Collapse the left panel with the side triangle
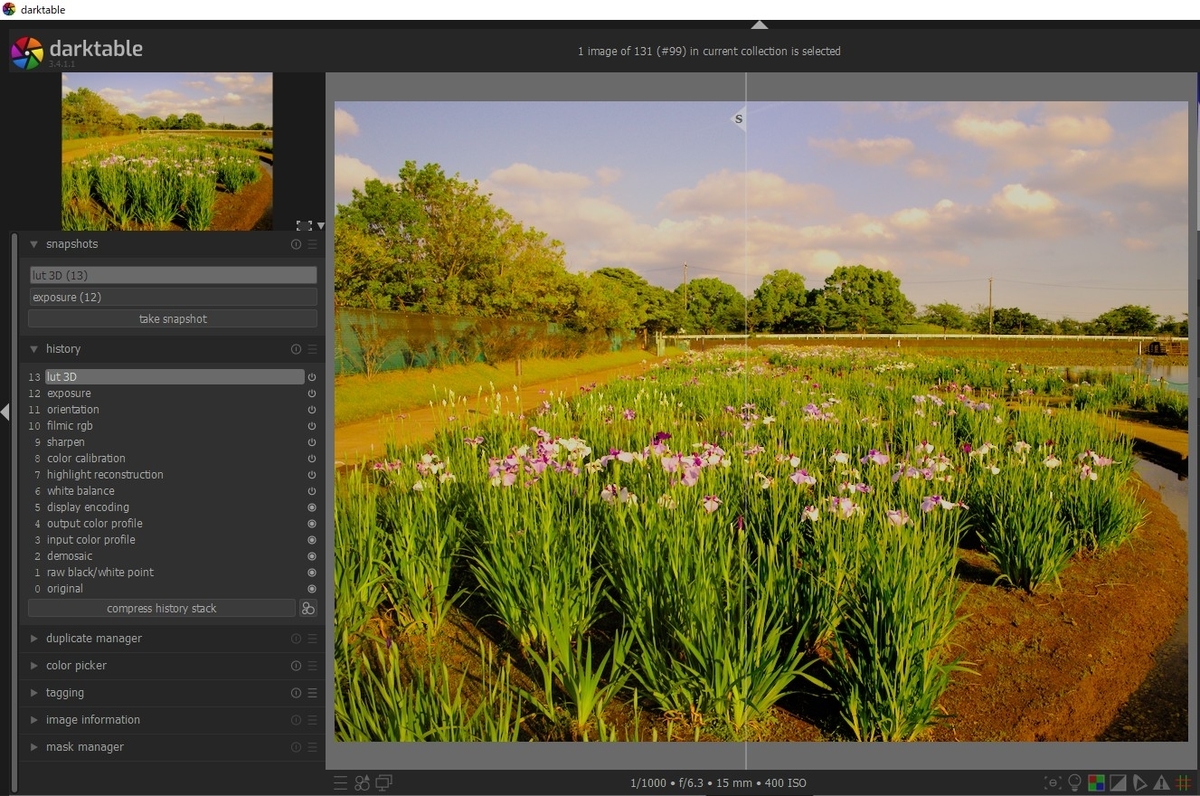The height and width of the screenshot is (796, 1200). point(5,412)
